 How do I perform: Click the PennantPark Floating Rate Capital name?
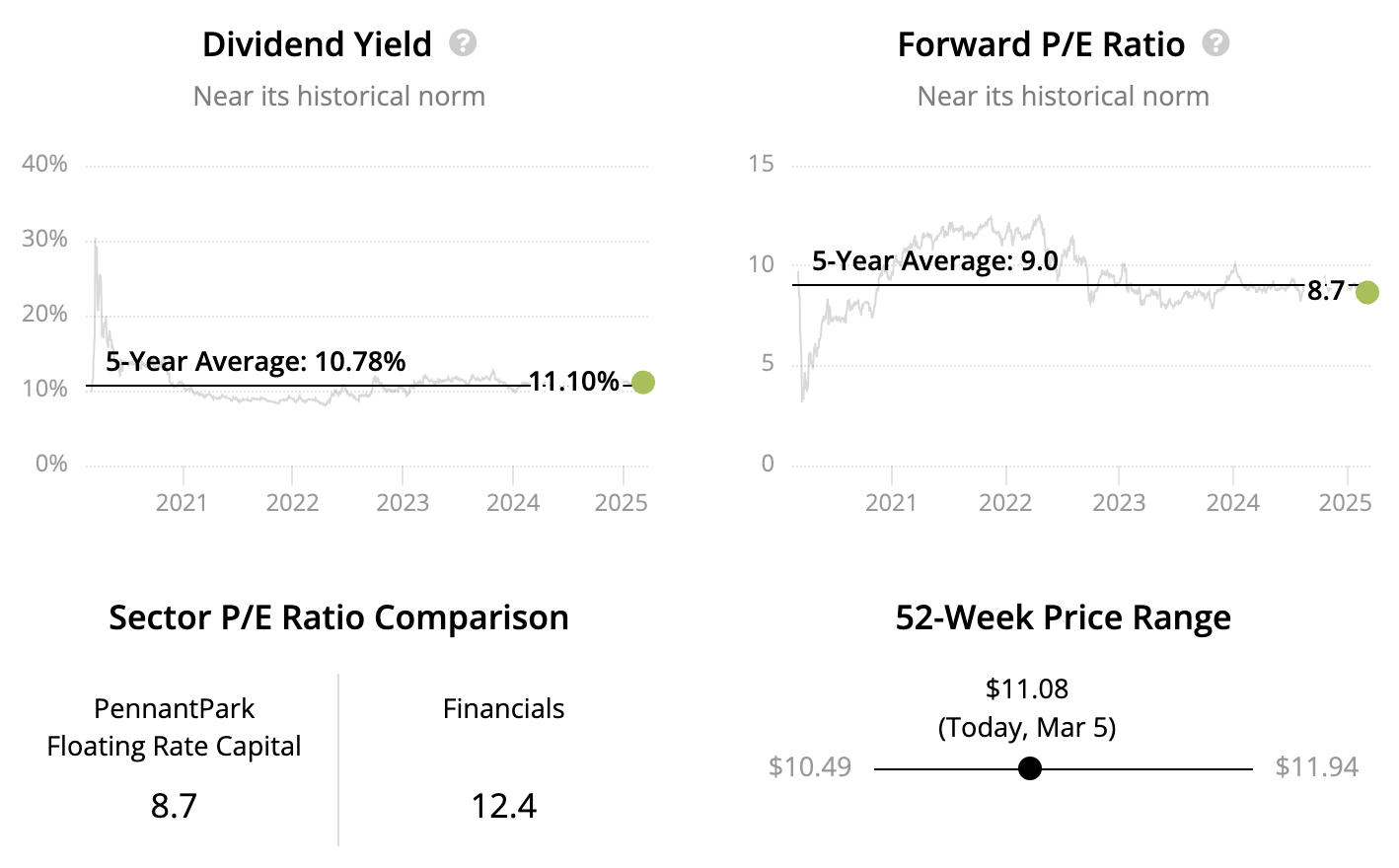coord(174,727)
